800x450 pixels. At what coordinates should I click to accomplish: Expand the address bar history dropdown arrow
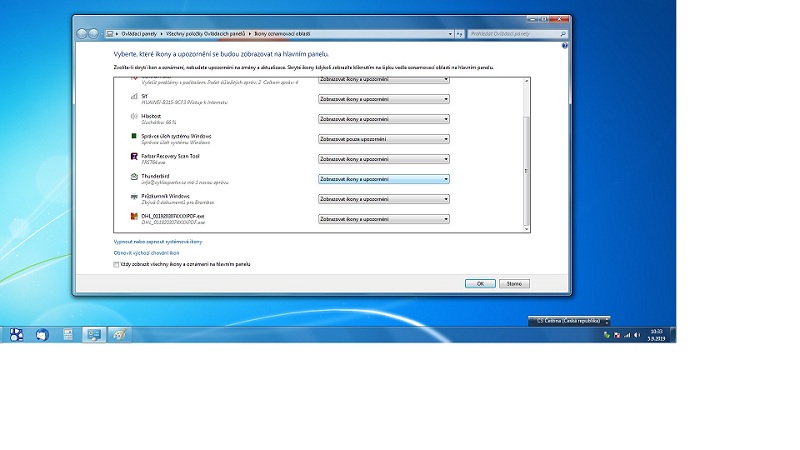click(x=450, y=34)
